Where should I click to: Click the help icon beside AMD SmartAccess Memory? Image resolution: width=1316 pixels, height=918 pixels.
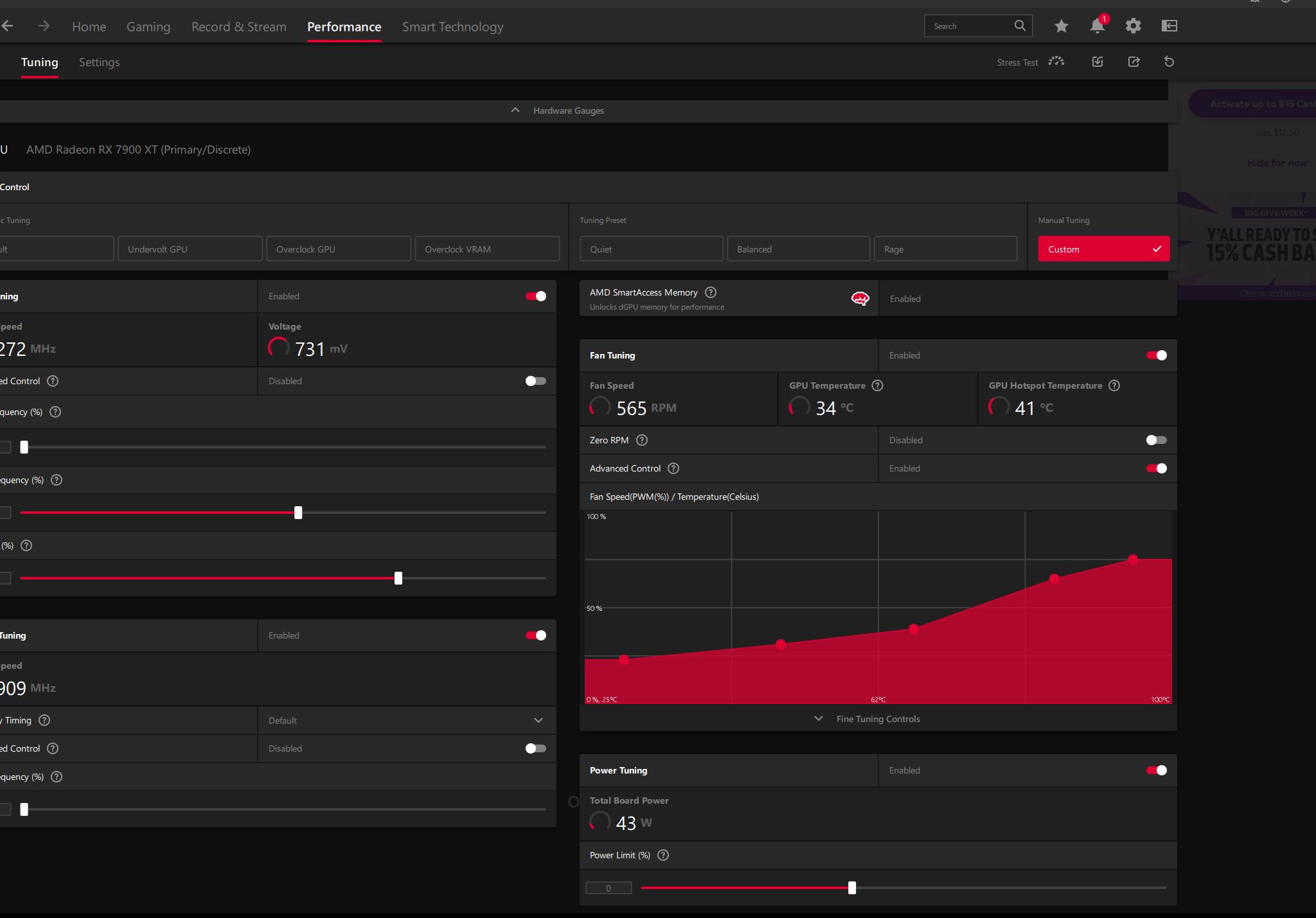click(711, 292)
